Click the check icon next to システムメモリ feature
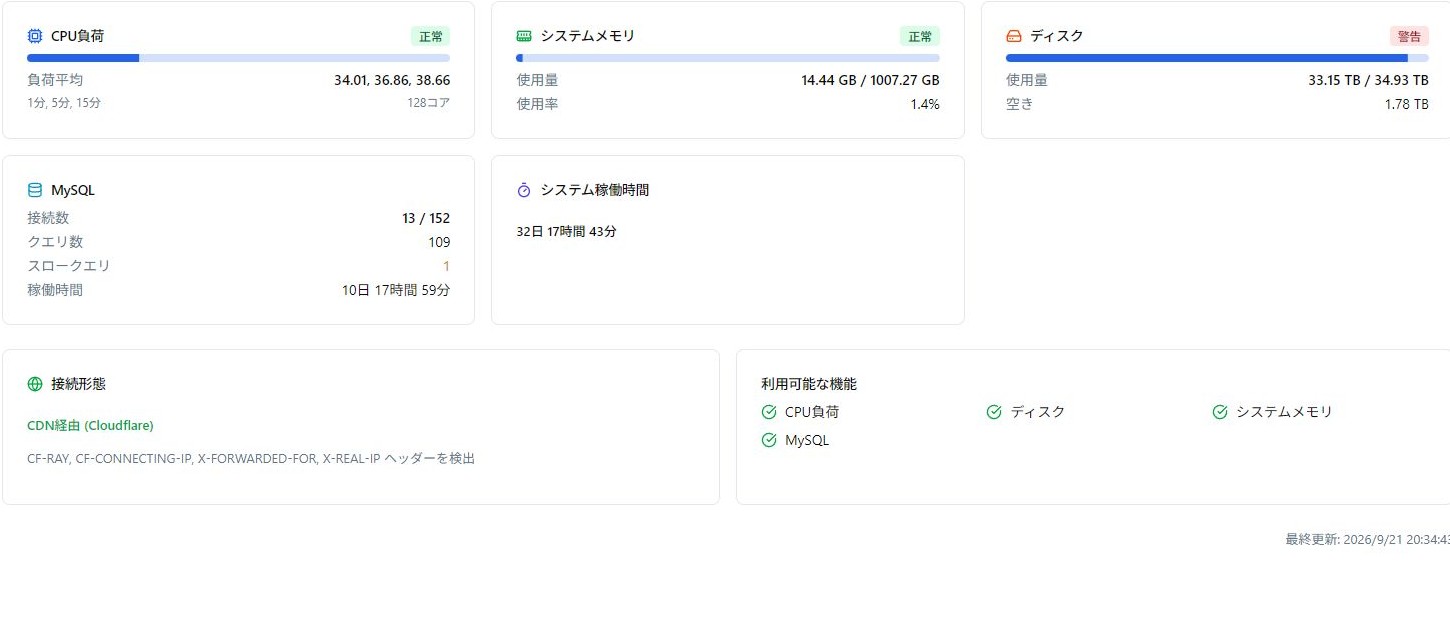 (1220, 412)
